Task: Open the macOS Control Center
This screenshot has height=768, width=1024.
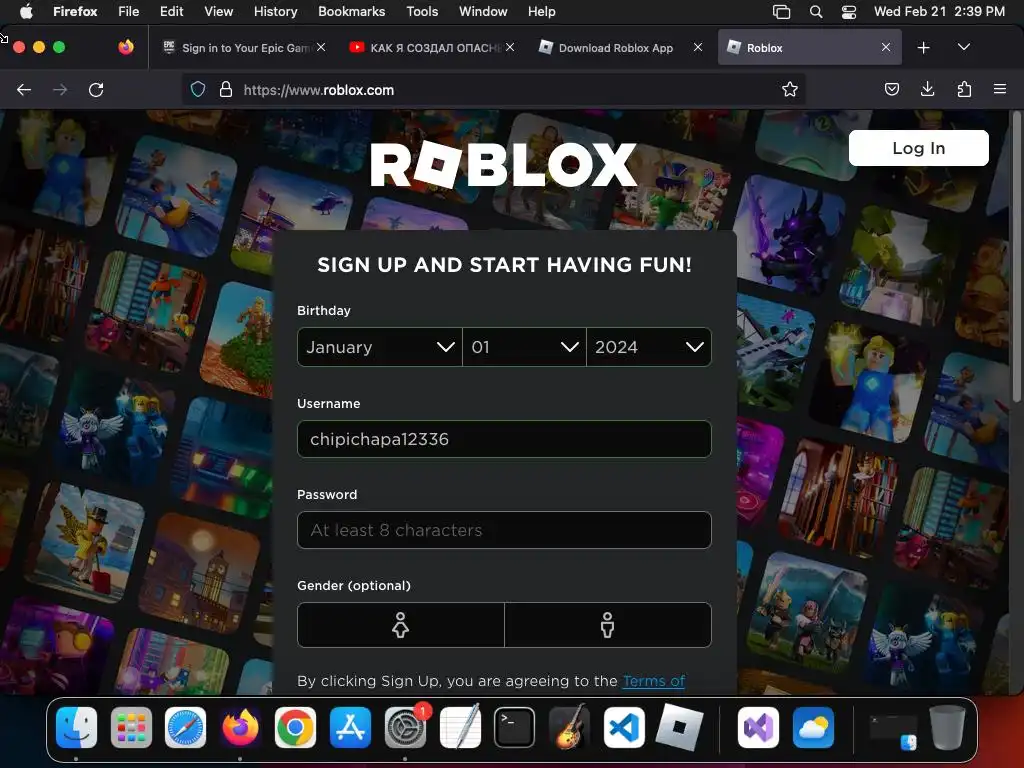Action: tap(848, 12)
